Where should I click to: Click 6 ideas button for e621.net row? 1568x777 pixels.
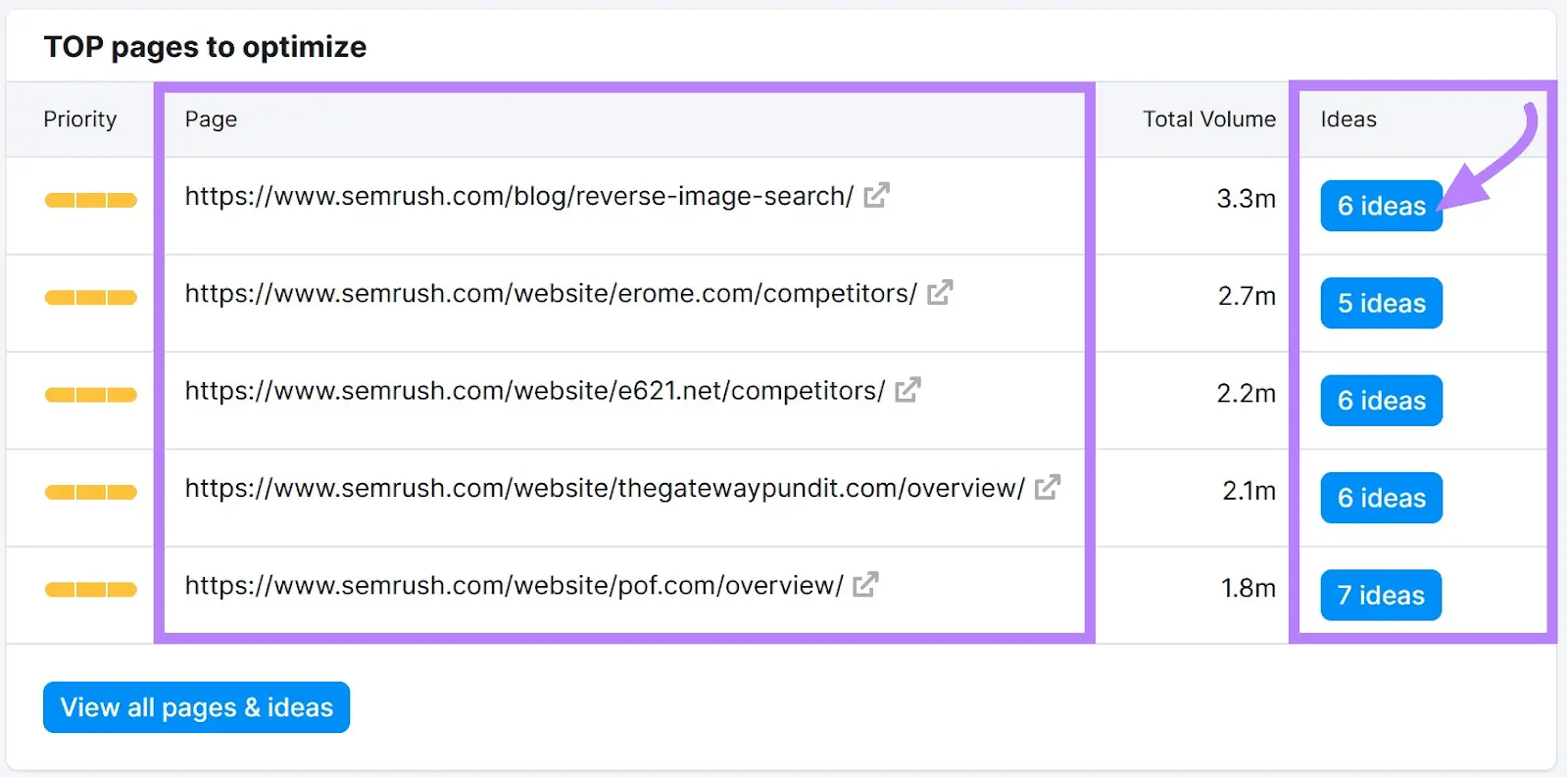[1381, 401]
